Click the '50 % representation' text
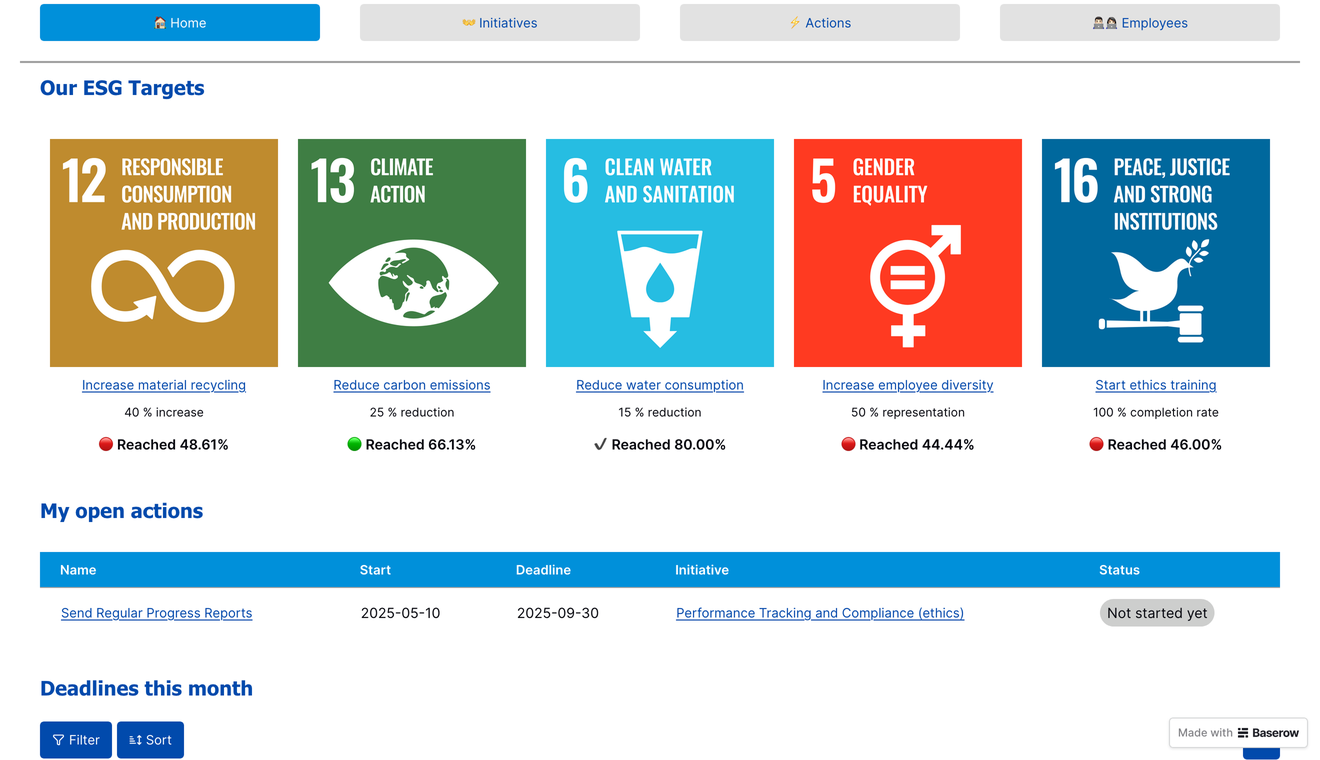Screen dimensions: 1320x760 (x=908, y=412)
